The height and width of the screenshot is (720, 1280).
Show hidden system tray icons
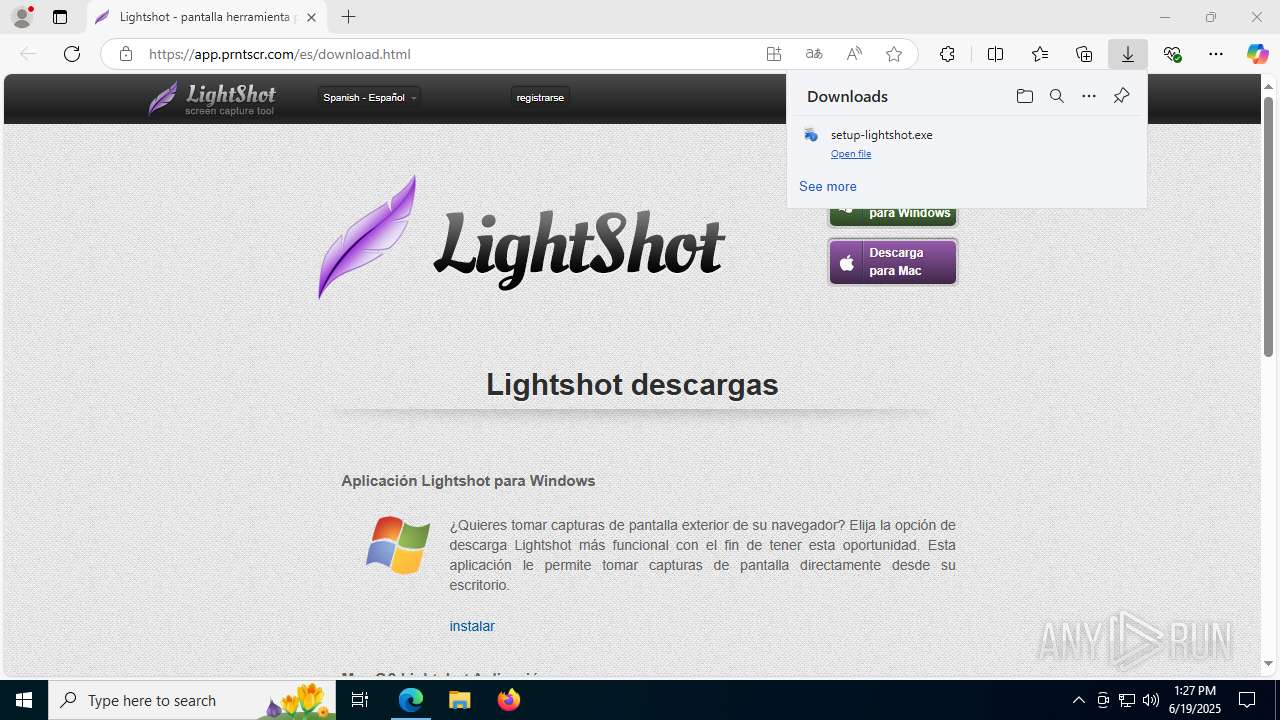(x=1078, y=700)
